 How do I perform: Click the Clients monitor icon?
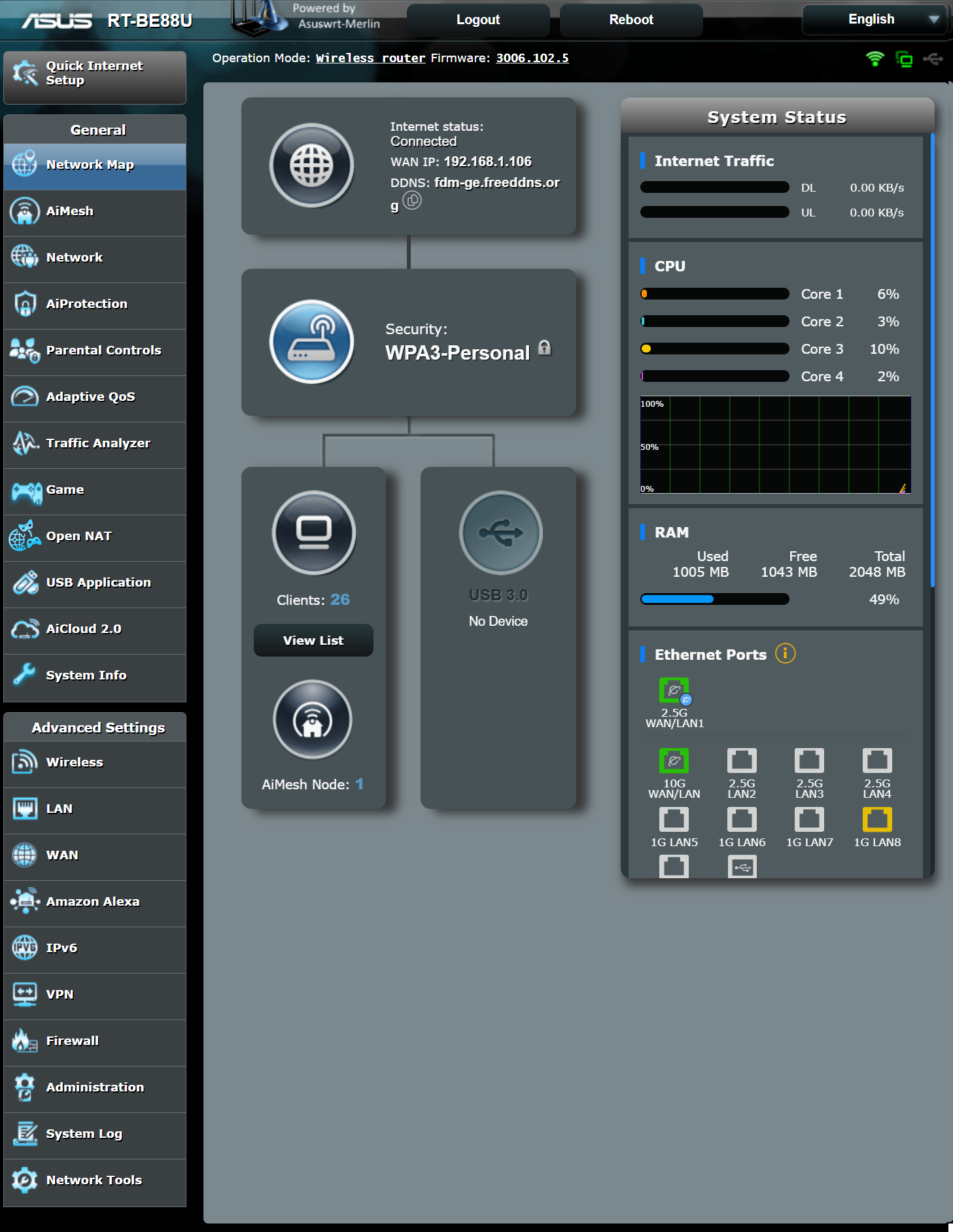pos(313,532)
